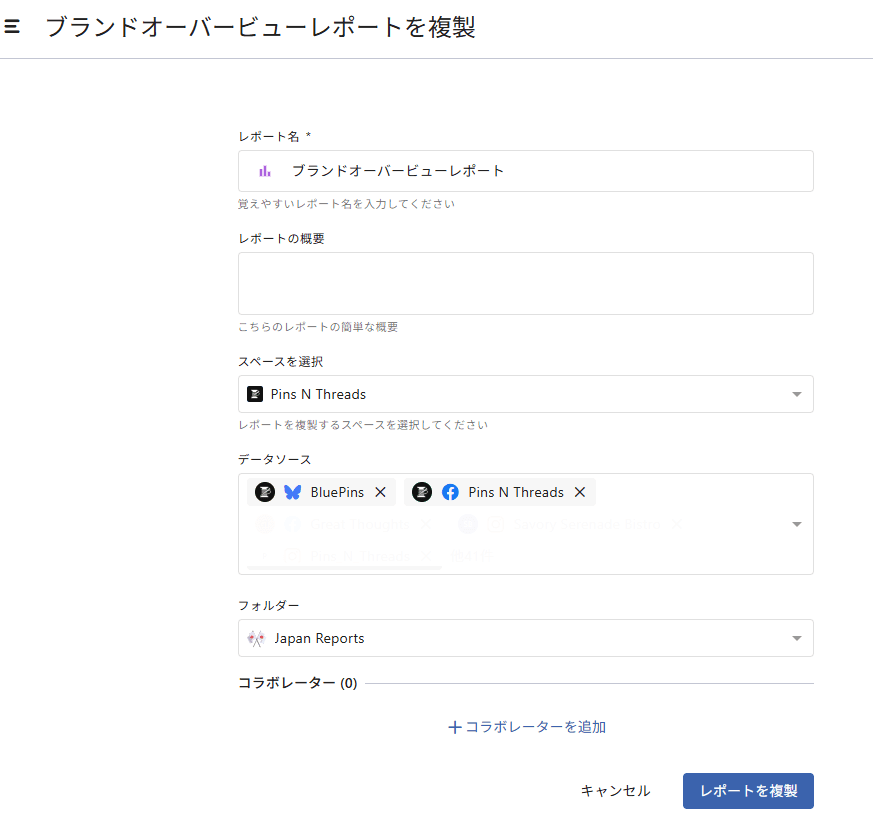Image resolution: width=873 pixels, height=817 pixels.
Task: Click the レポートを複製 button
Action: click(748, 791)
